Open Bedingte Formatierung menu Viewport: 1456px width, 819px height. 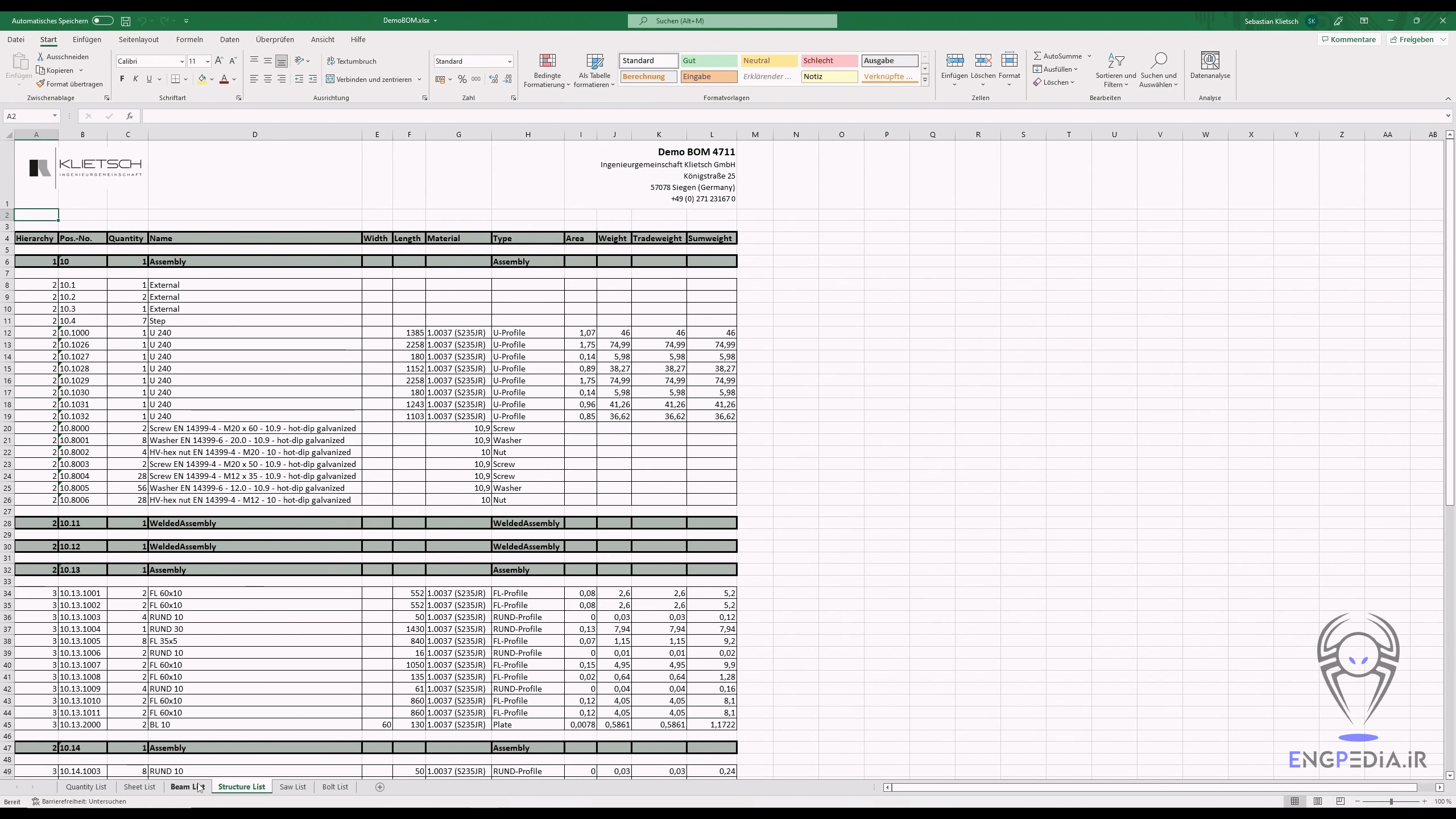(547, 71)
